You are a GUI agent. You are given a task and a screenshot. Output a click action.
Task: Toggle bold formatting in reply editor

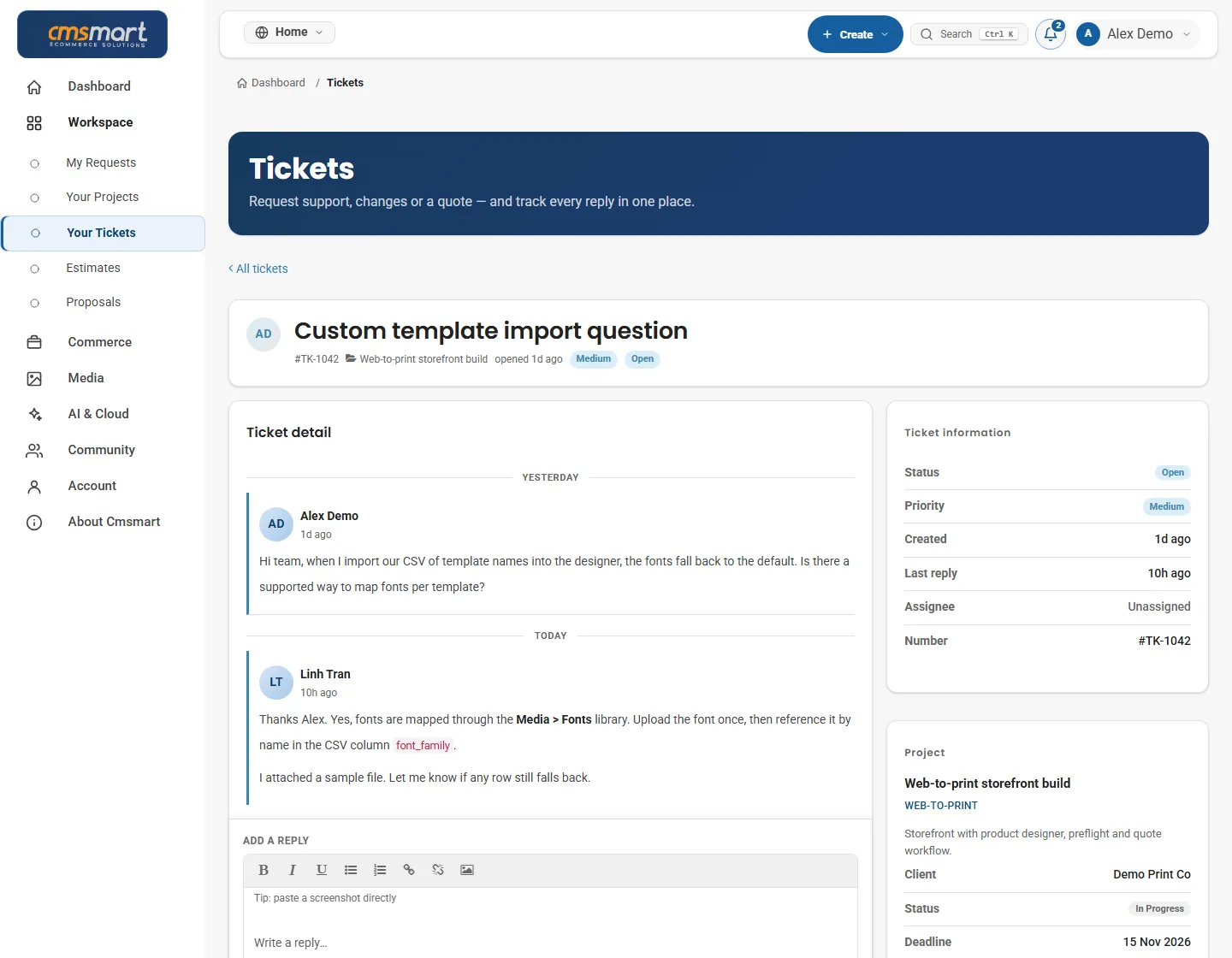click(x=264, y=870)
